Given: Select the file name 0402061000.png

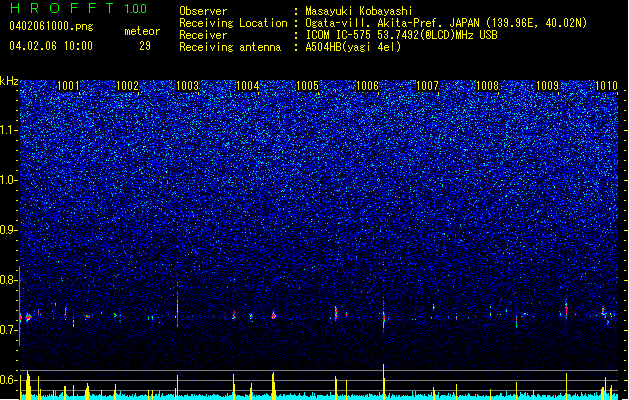Looking at the screenshot, I should [x=51, y=26].
